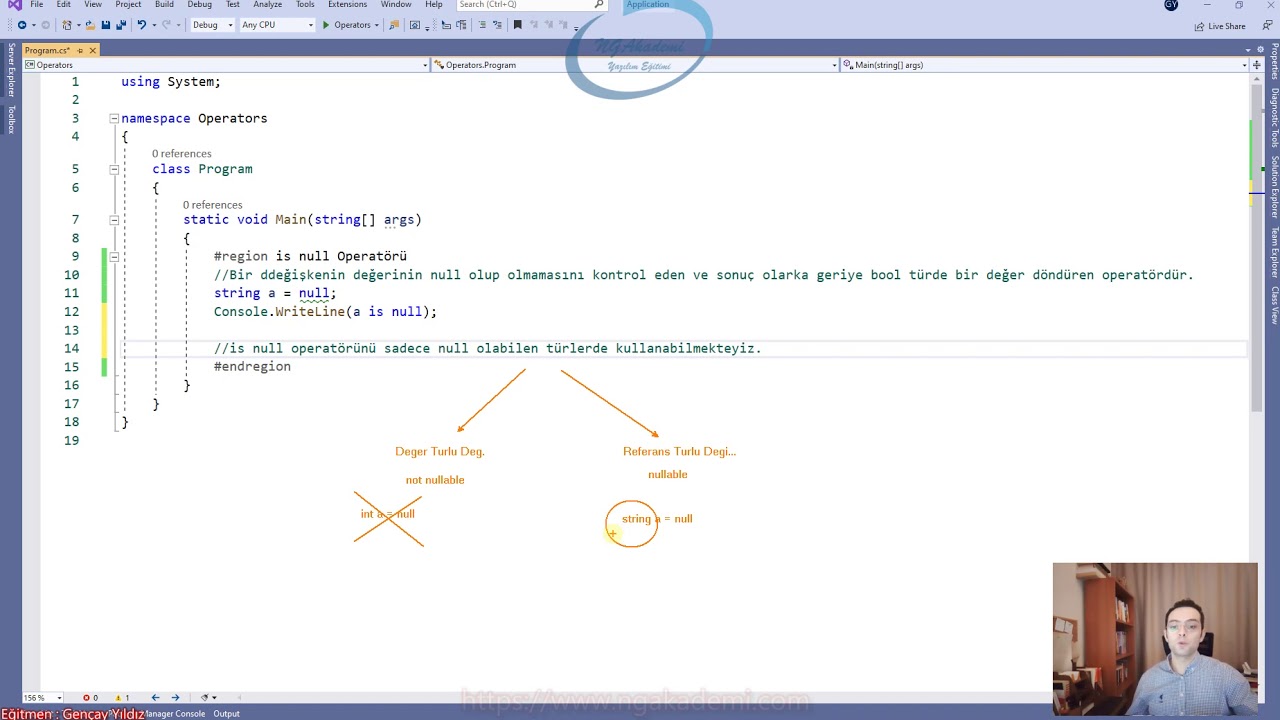Collapse the namespace Operators block

(114, 118)
